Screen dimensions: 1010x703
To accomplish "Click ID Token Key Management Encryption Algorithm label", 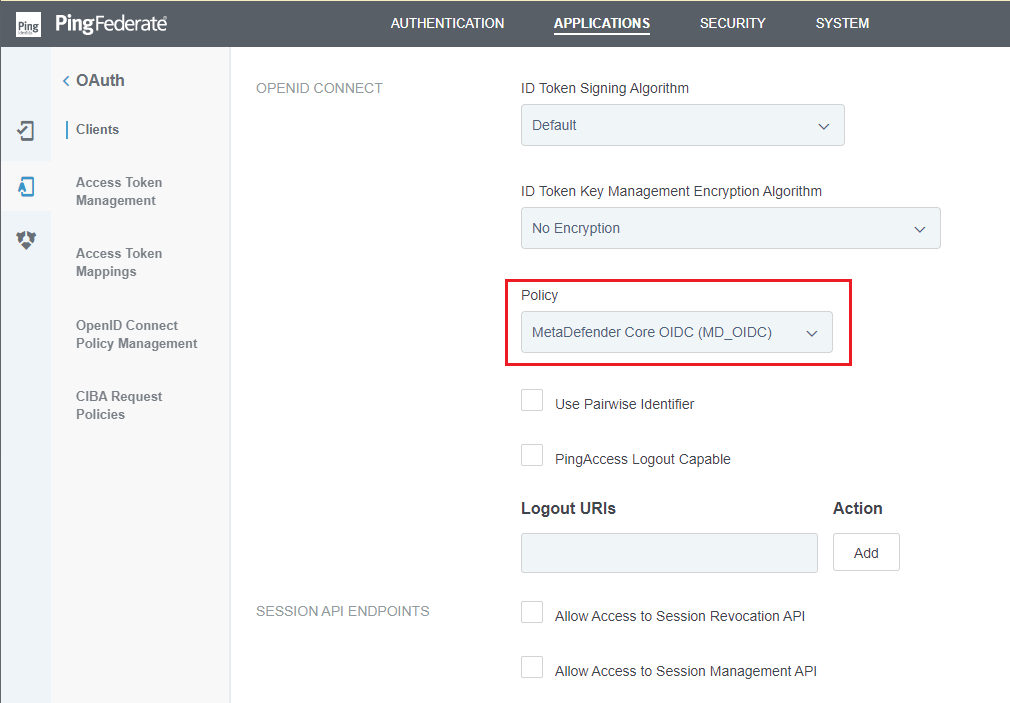I will tap(671, 191).
